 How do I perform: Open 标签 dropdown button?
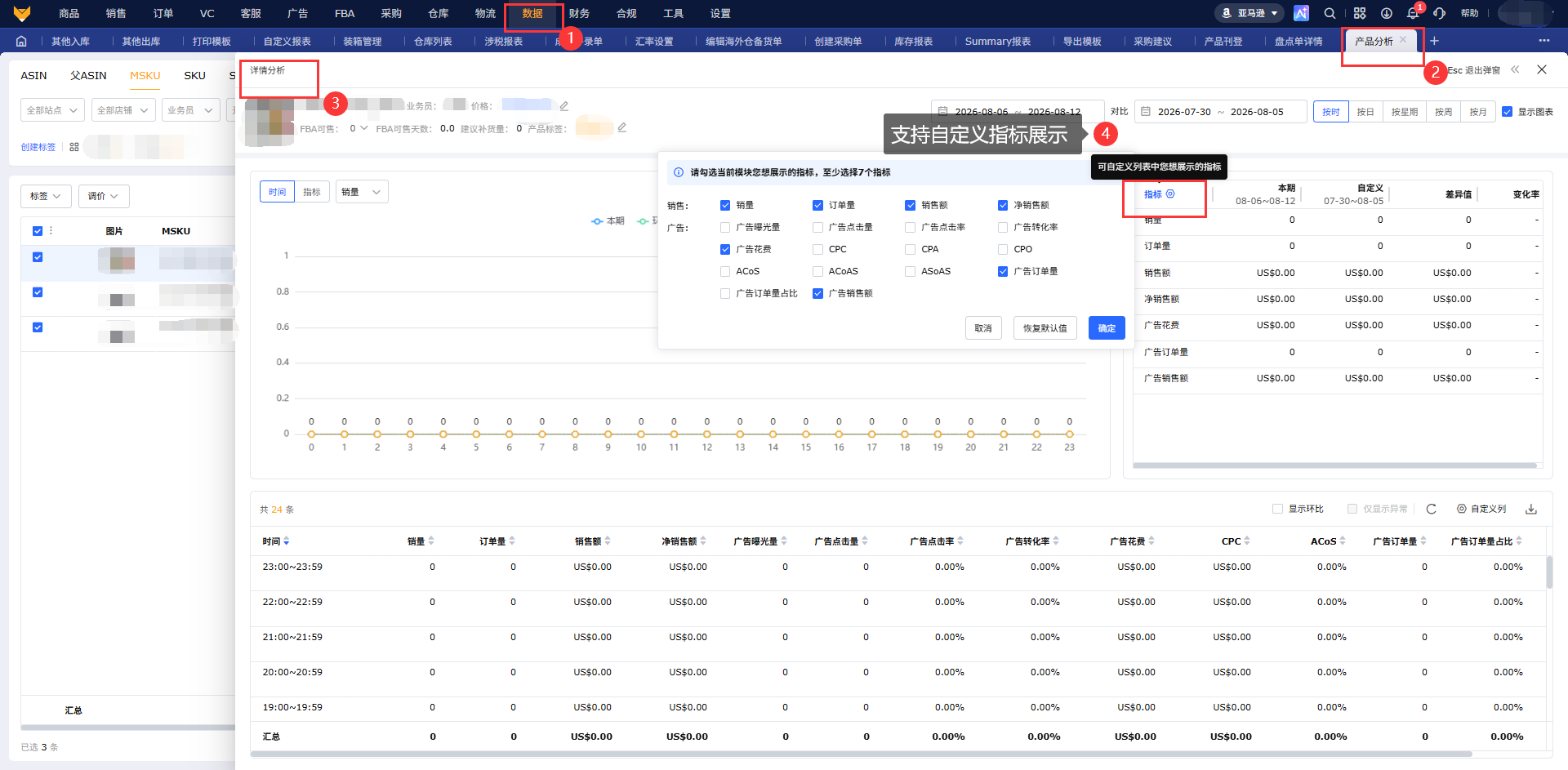(46, 196)
